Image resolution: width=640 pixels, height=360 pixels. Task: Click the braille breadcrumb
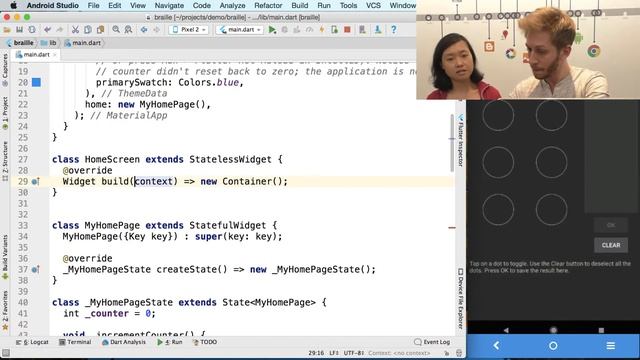click(20, 43)
